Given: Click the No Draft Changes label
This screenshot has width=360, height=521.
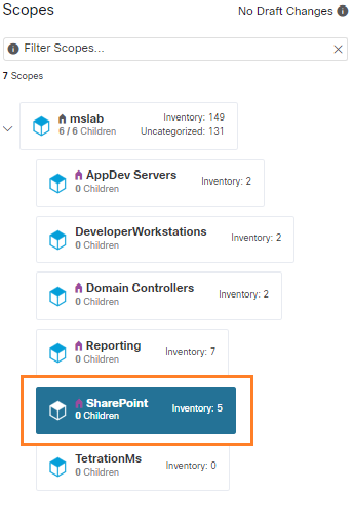Looking at the screenshot, I should (x=285, y=11).
